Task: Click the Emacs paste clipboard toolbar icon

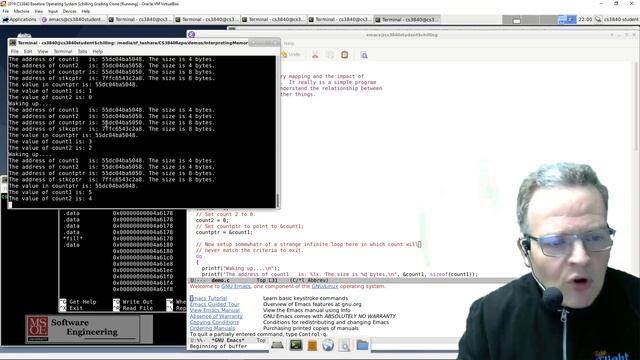Action: point(344,55)
